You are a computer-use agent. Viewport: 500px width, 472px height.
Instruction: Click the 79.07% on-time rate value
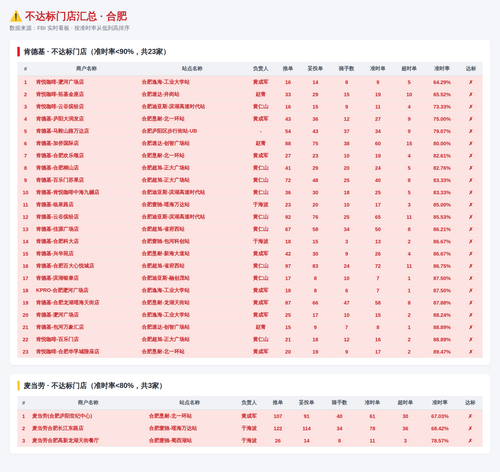[x=442, y=131]
